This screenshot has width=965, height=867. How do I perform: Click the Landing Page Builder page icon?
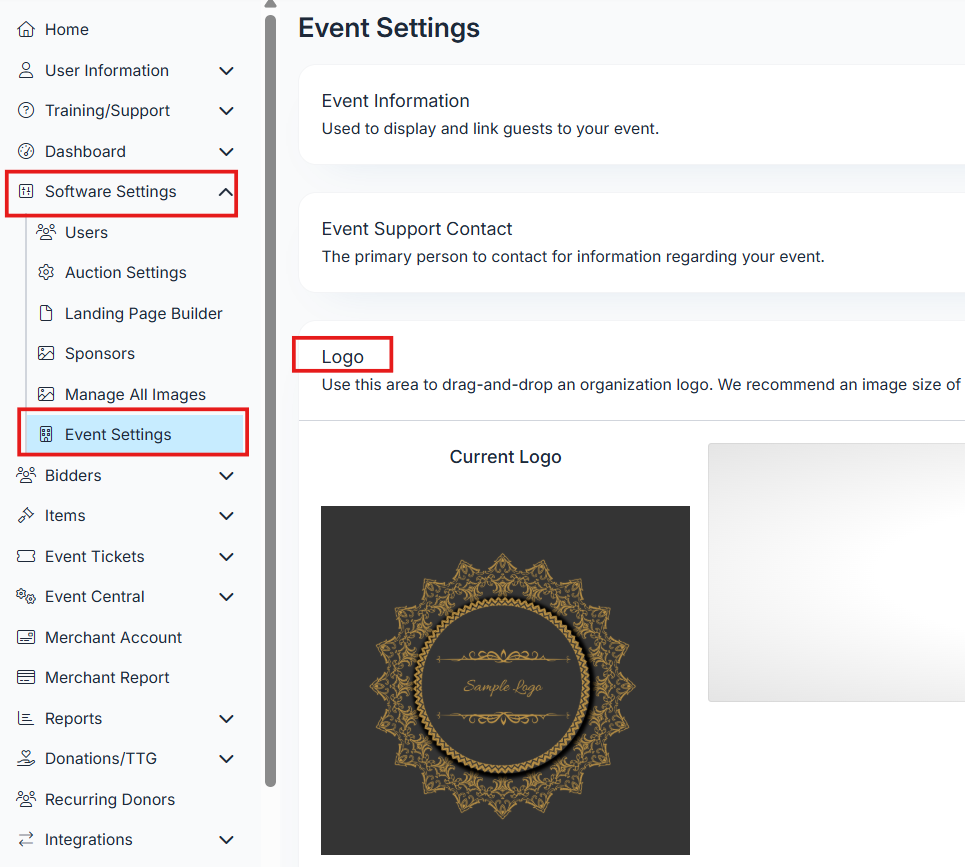[x=46, y=313]
